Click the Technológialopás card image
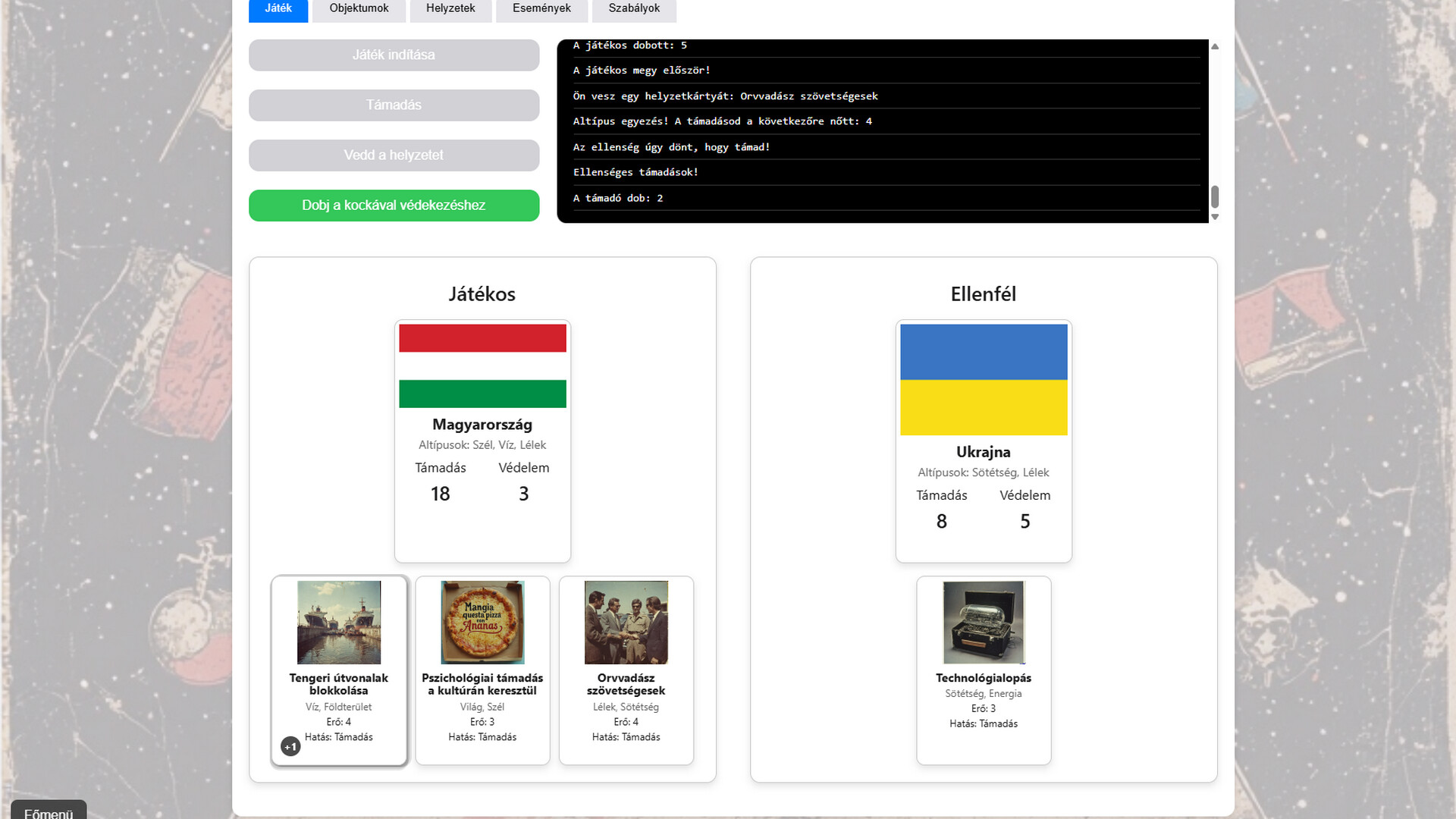 pyautogui.click(x=984, y=622)
